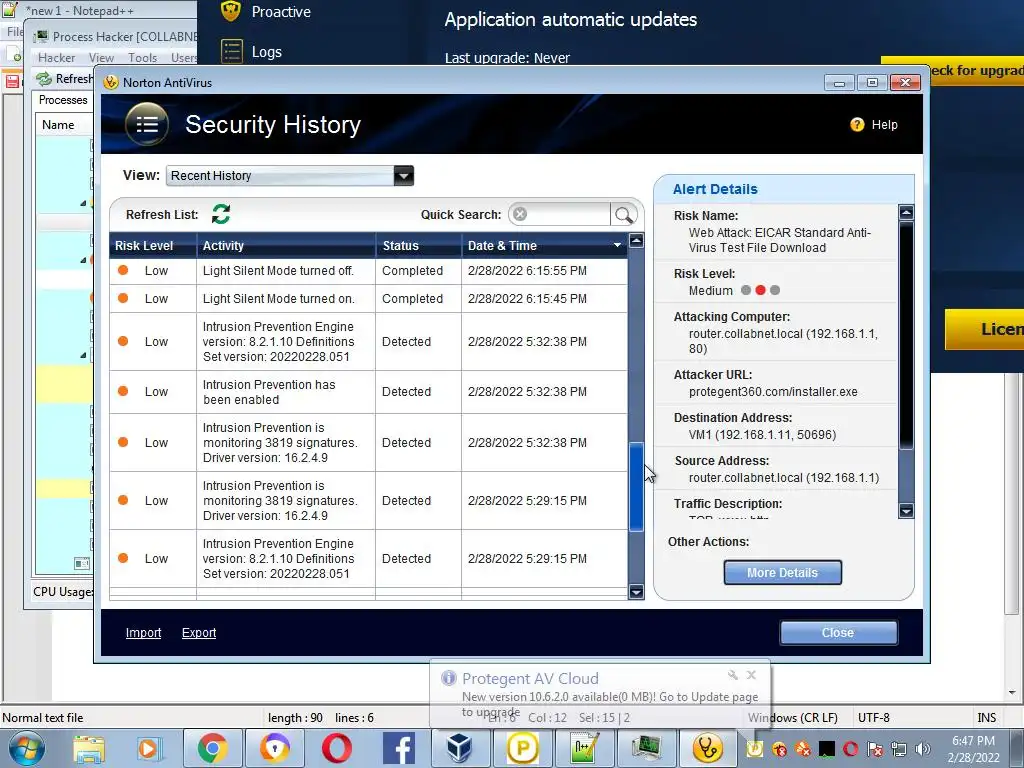Clear Quick Search with the X icon
1024x768 pixels.
click(x=520, y=214)
